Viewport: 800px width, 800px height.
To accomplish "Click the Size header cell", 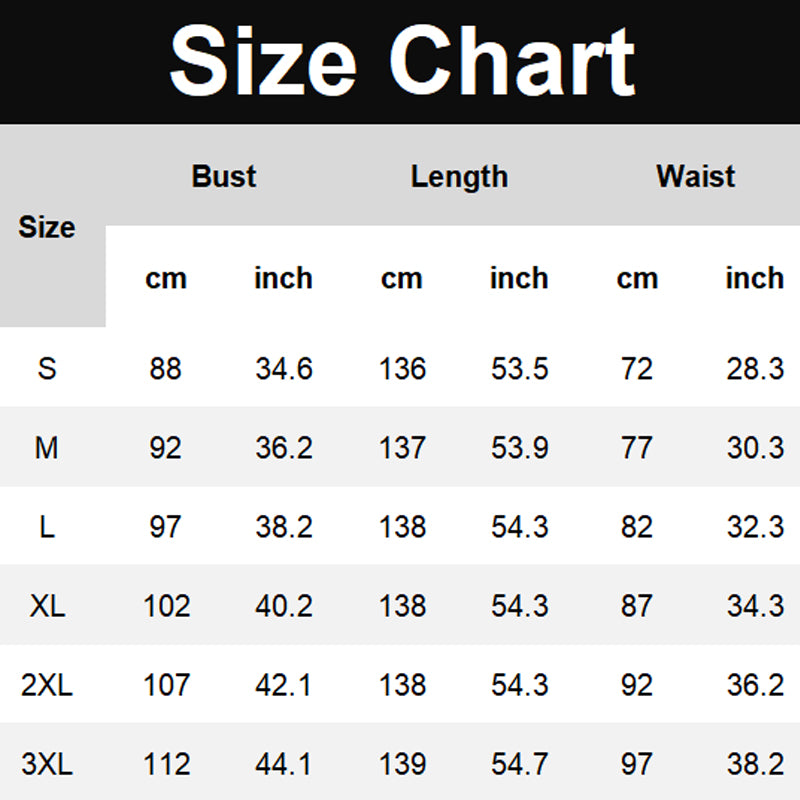I will [47, 227].
